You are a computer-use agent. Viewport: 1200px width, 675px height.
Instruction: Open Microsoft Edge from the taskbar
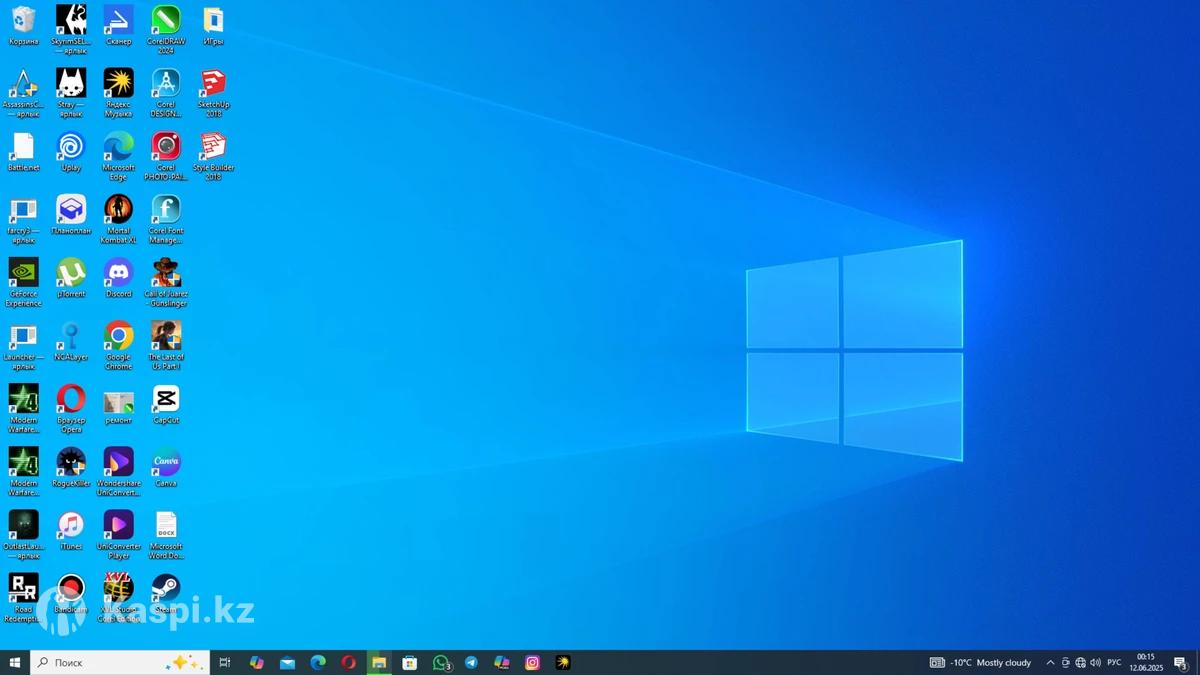coord(318,663)
